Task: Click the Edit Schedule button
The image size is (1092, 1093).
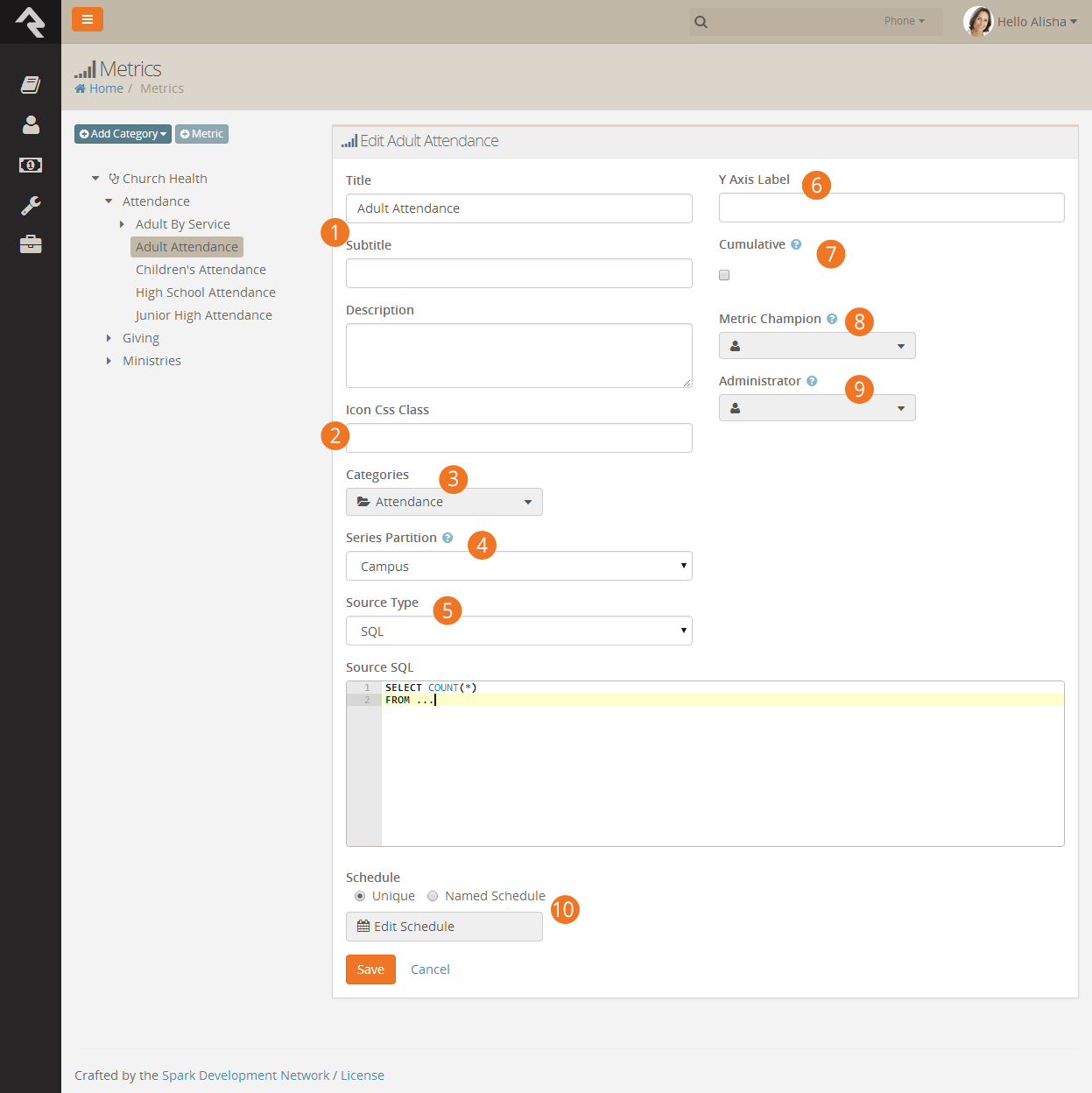Action: (x=444, y=927)
